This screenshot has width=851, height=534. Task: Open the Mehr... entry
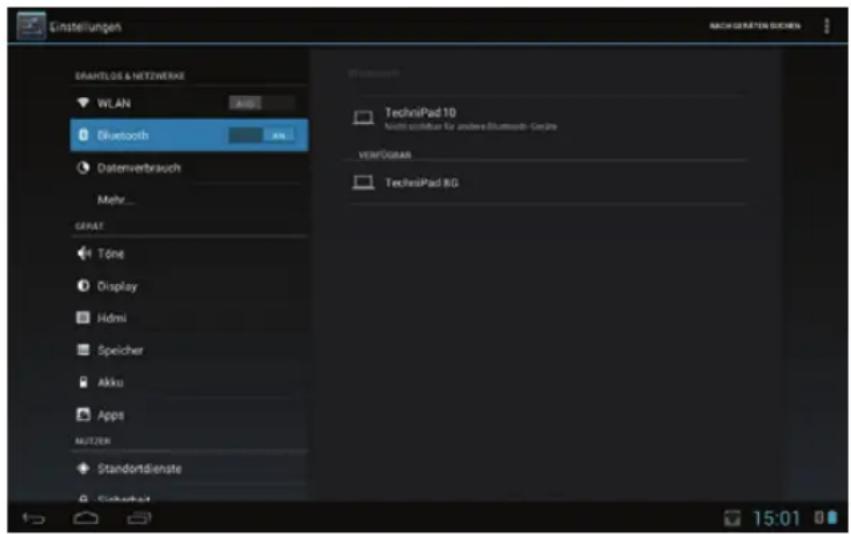(x=189, y=200)
